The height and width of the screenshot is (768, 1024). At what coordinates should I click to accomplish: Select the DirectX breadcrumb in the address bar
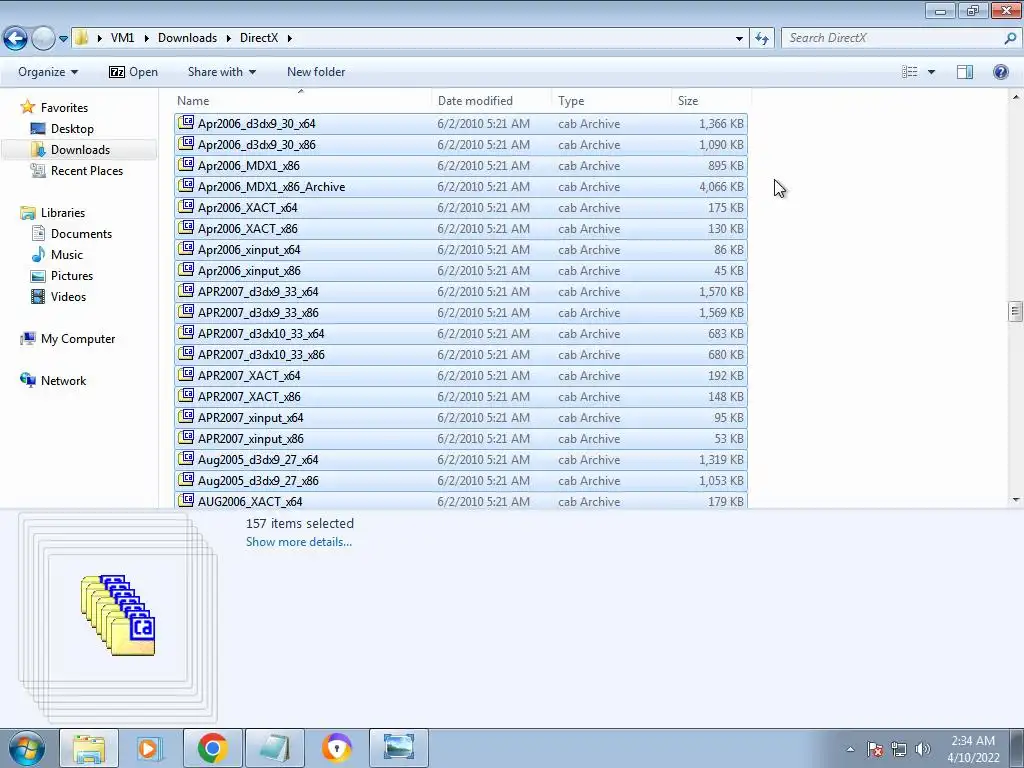pos(259,38)
